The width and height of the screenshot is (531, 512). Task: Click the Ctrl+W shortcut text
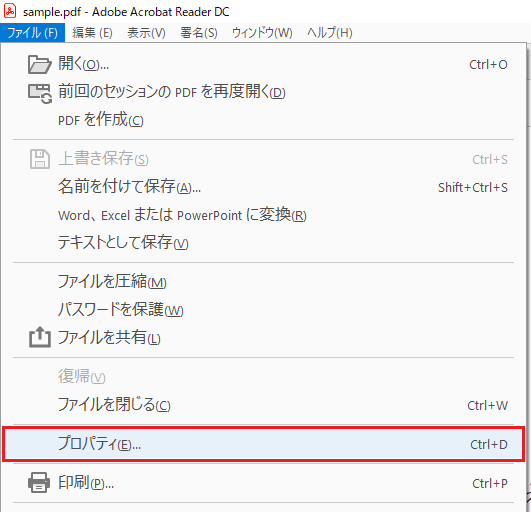point(487,405)
